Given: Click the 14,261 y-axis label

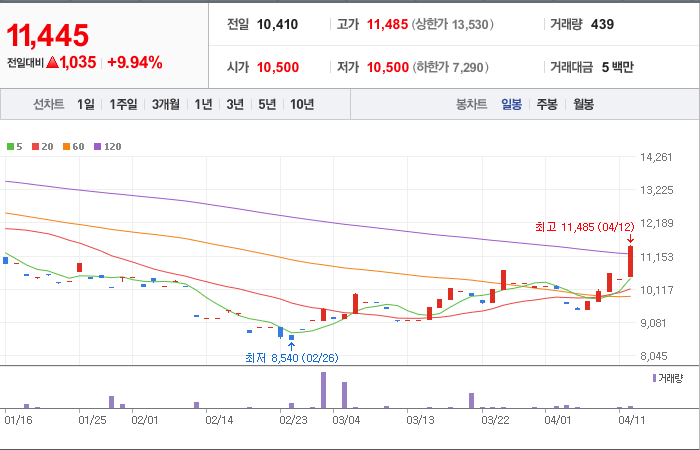Looking at the screenshot, I should tap(656, 157).
